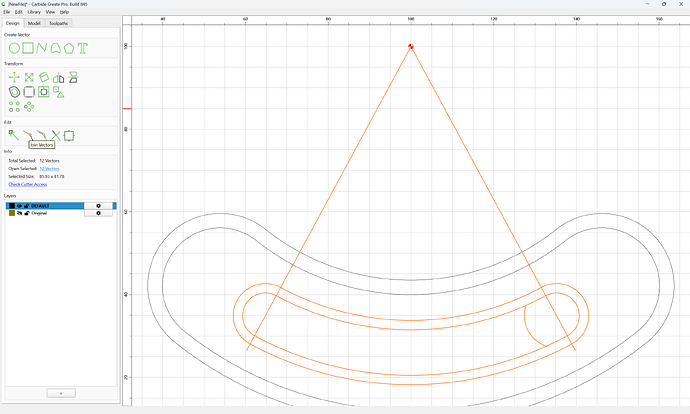Toggle lock on DEFAULT layer

(26, 206)
